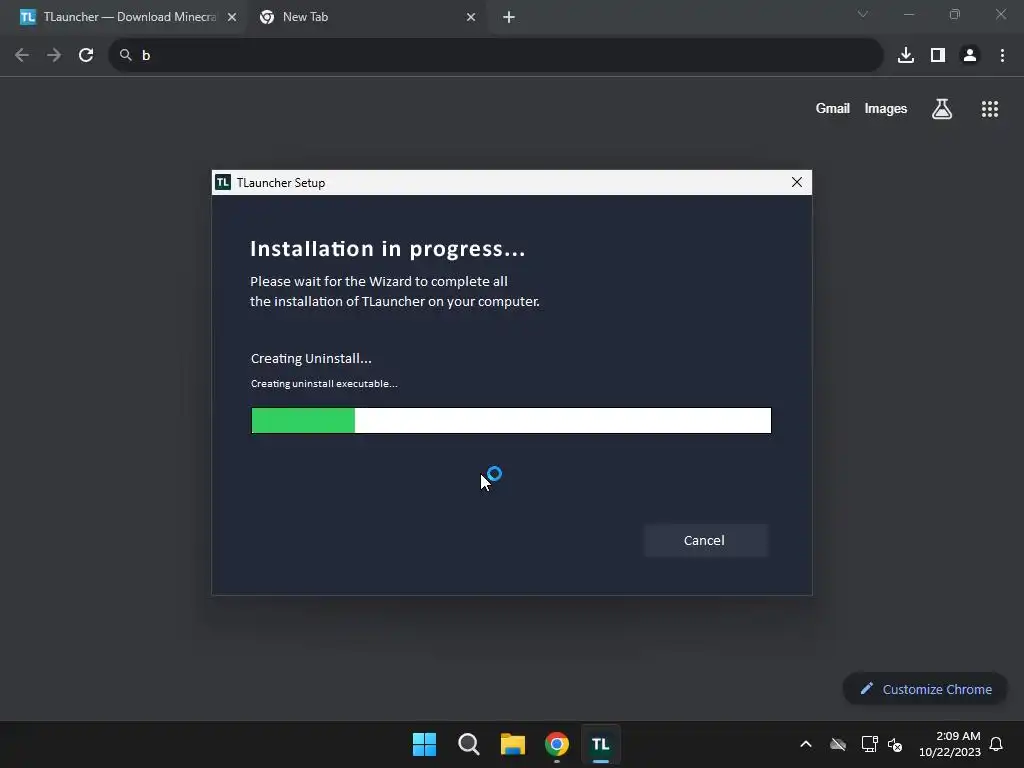Image resolution: width=1024 pixels, height=768 pixels.
Task: Click 'Installation in progress...' heading
Action: 388,249
